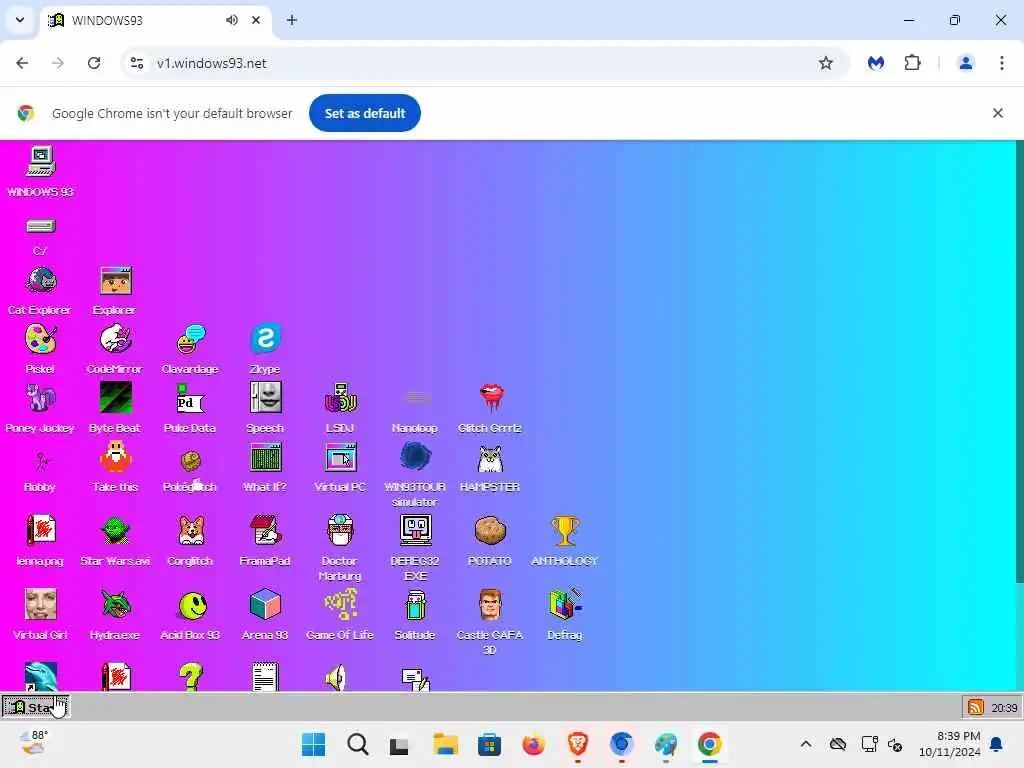Open lenna.png file icon
Image resolution: width=1024 pixels, height=768 pixels.
tap(40, 530)
